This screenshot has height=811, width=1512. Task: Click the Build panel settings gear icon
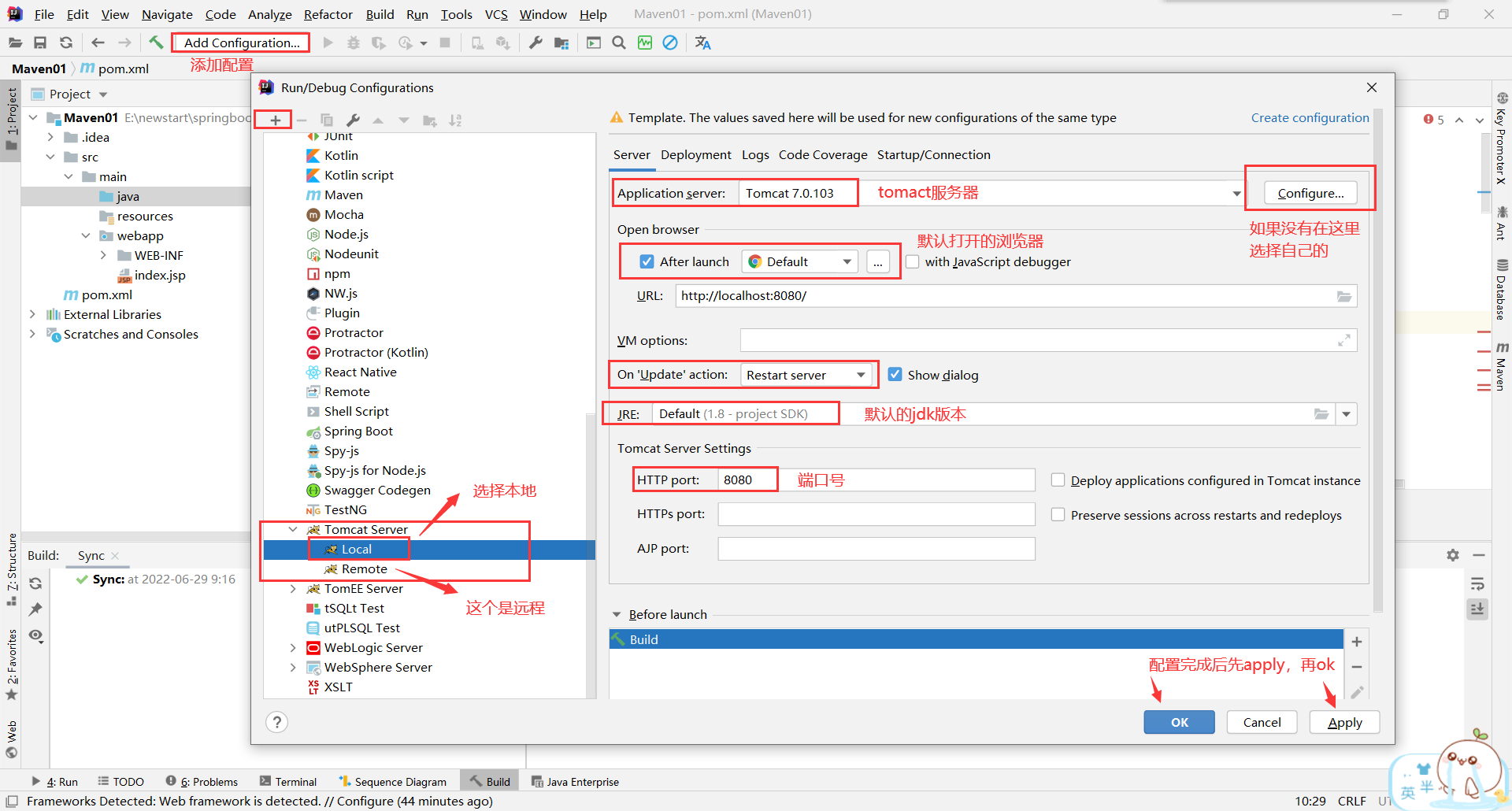click(x=1453, y=555)
